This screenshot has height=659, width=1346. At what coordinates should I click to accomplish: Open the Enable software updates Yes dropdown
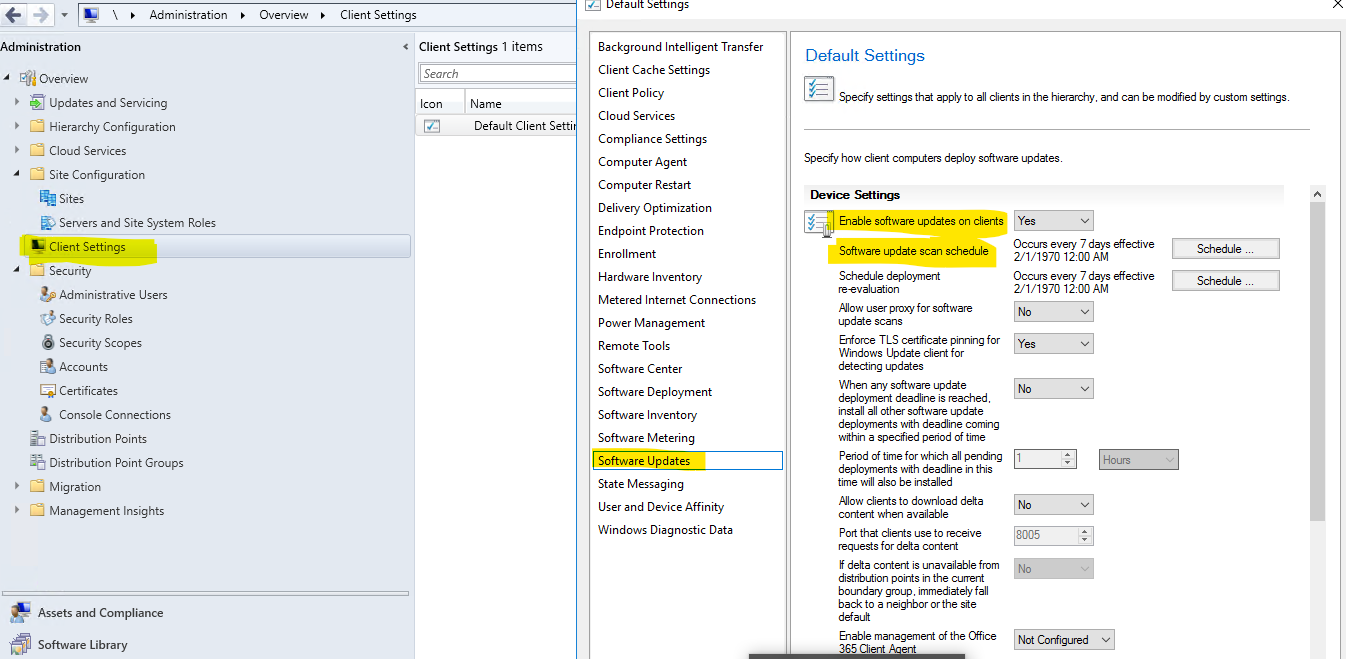(x=1053, y=220)
